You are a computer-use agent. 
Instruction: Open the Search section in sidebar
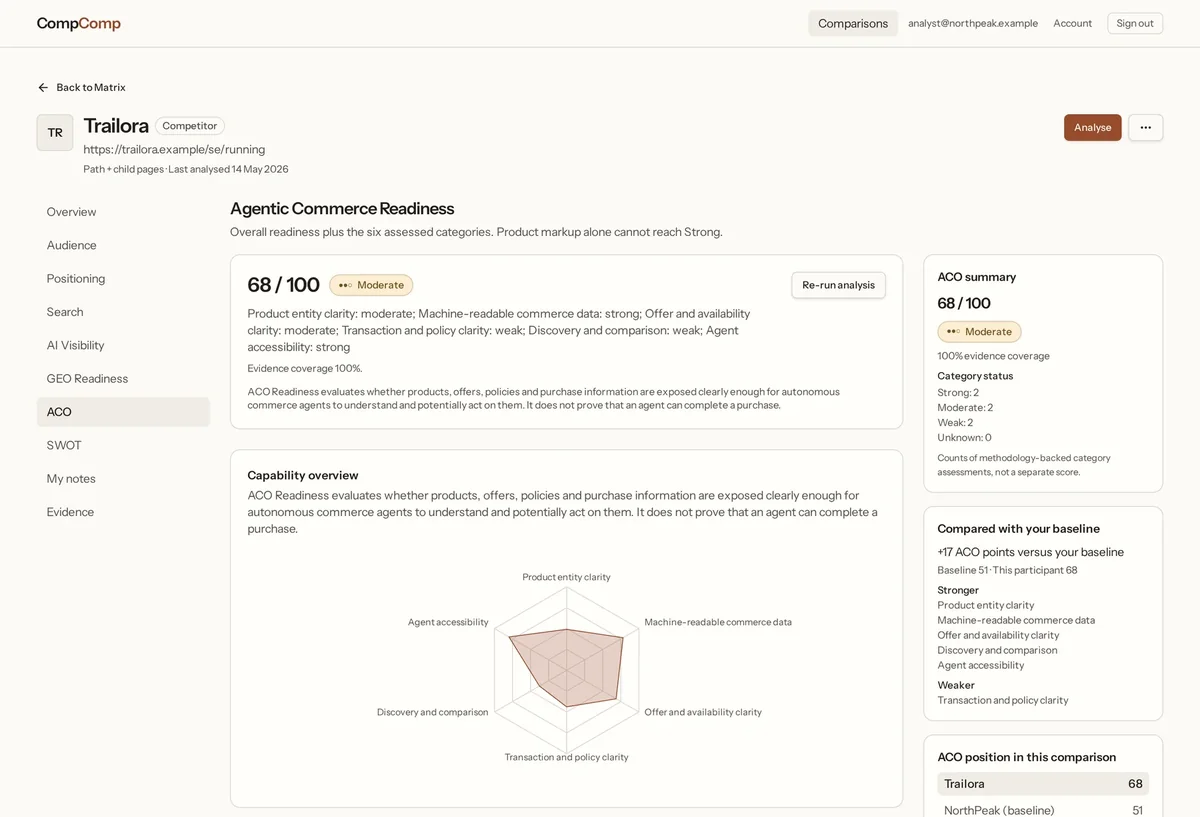click(x=123, y=312)
